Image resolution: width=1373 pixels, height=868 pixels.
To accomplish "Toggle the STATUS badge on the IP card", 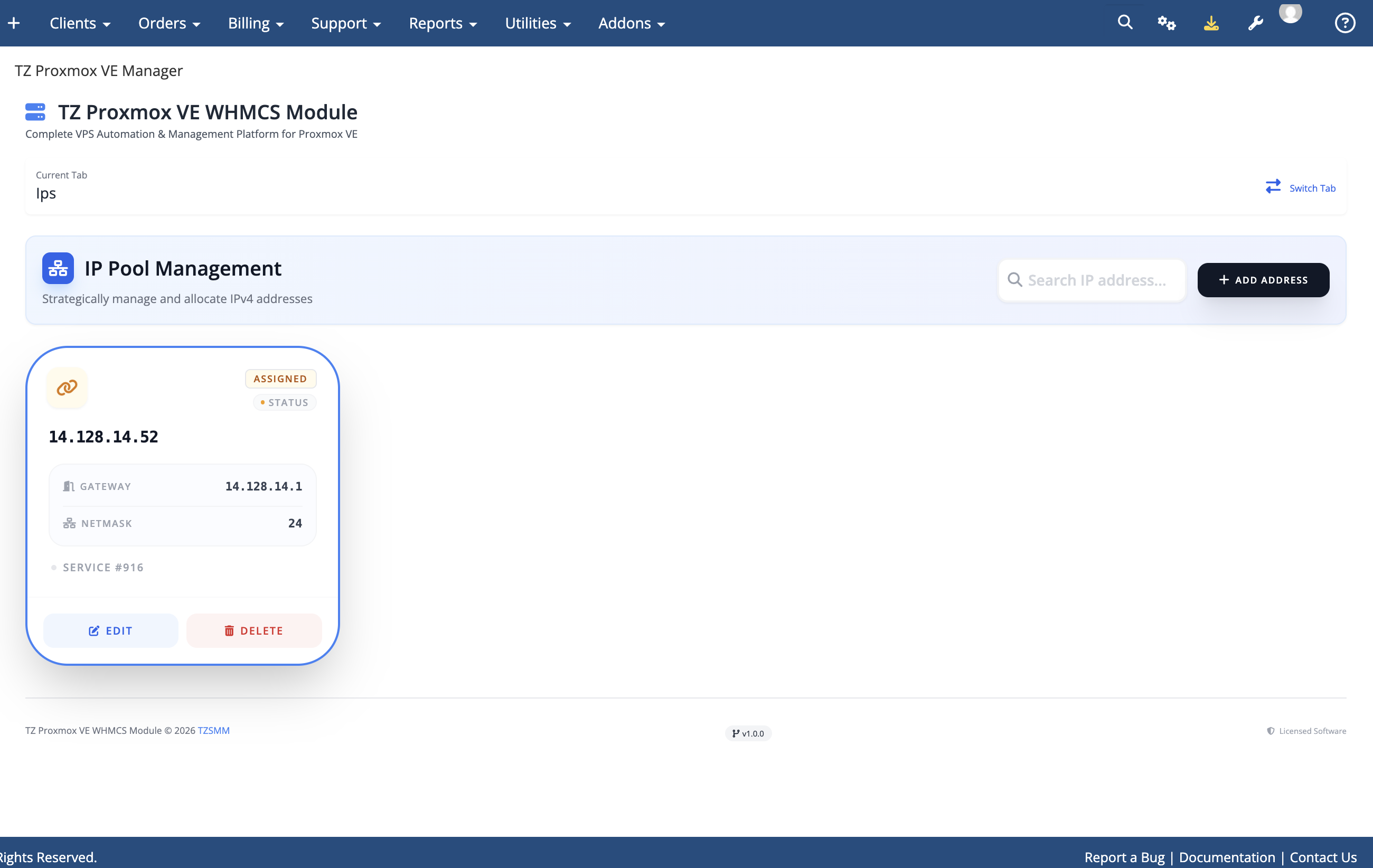I will [285, 402].
